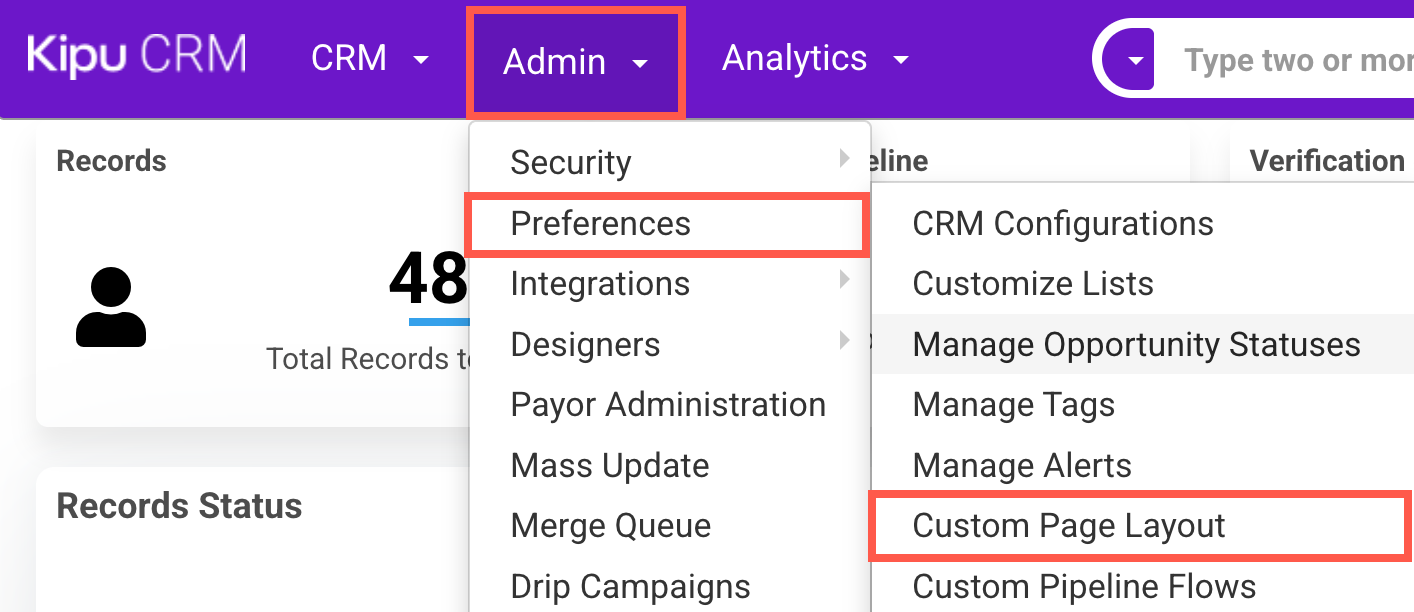Select Drip Campaigns menu item

coord(630,586)
